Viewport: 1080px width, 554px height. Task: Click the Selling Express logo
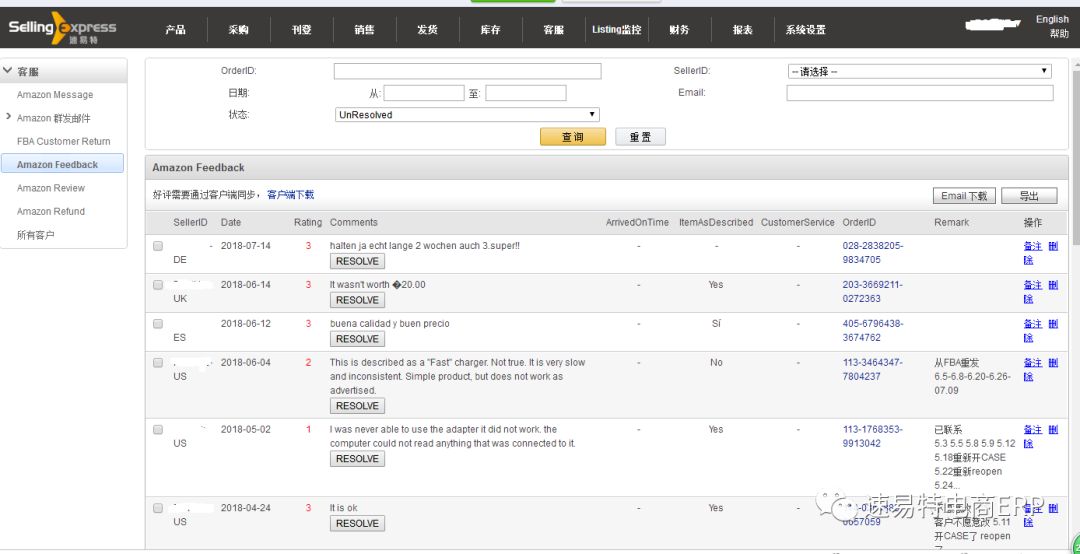pos(62,29)
